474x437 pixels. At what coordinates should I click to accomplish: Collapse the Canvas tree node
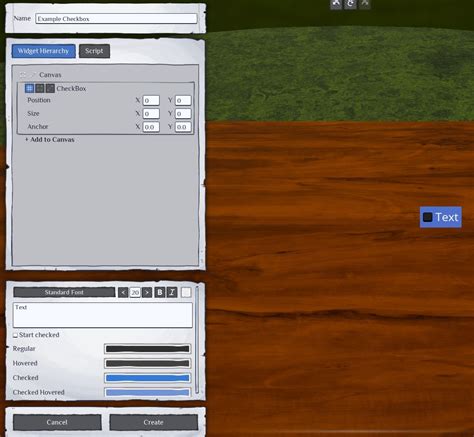click(x=23, y=75)
